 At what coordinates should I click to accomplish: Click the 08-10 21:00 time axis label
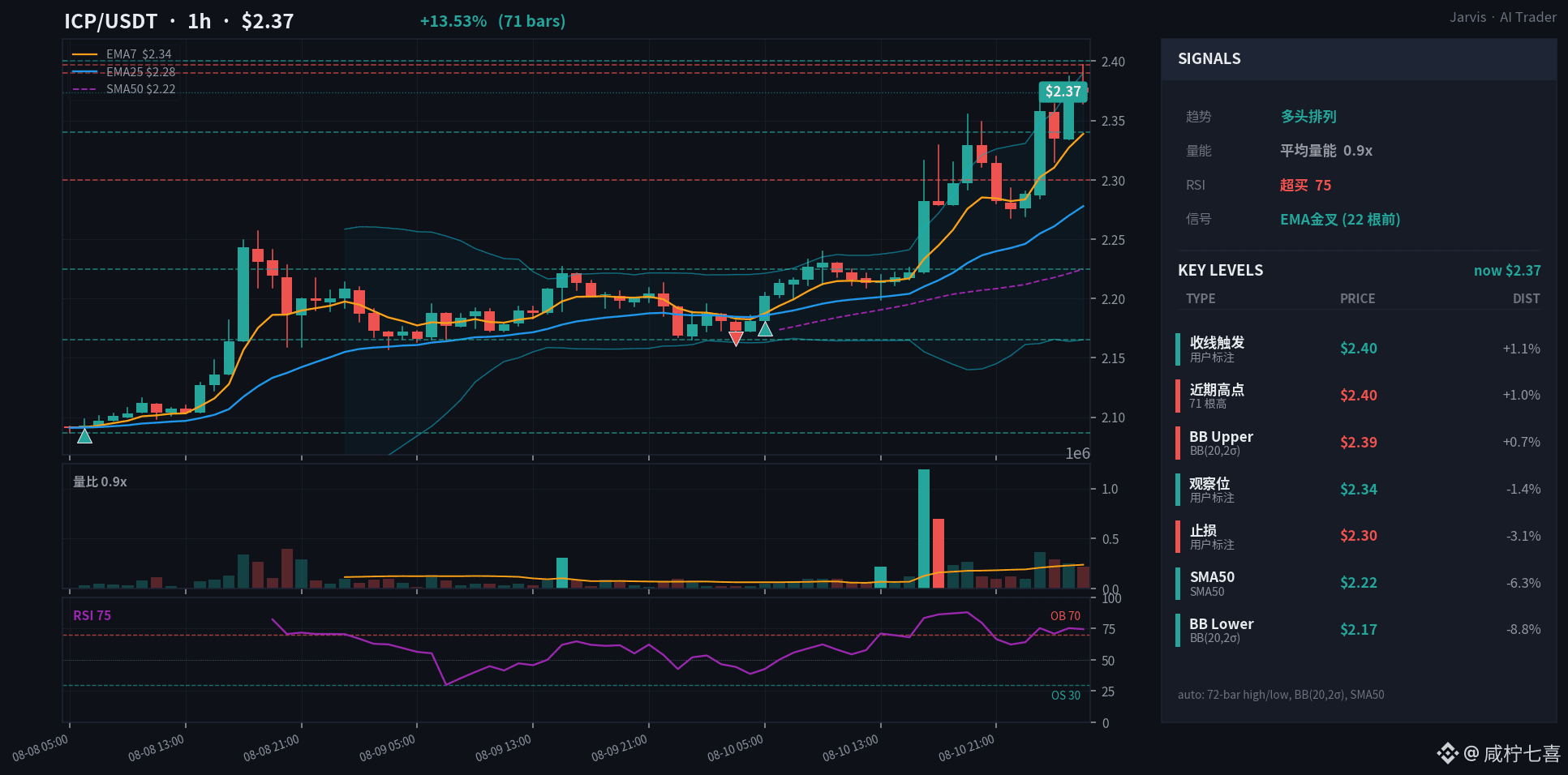point(967,747)
